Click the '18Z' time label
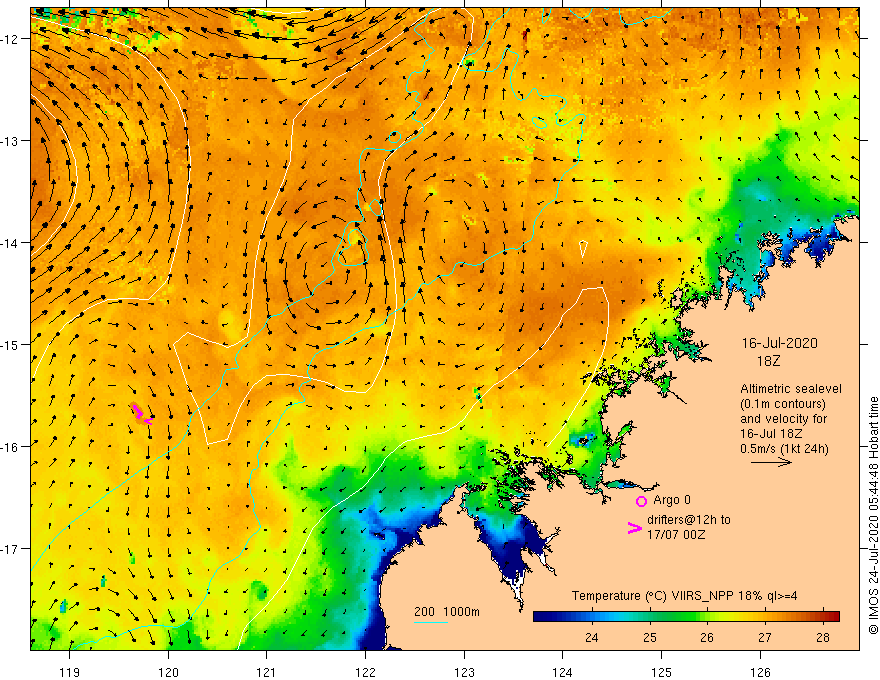Screen dimensions: 880x680 coord(768,361)
